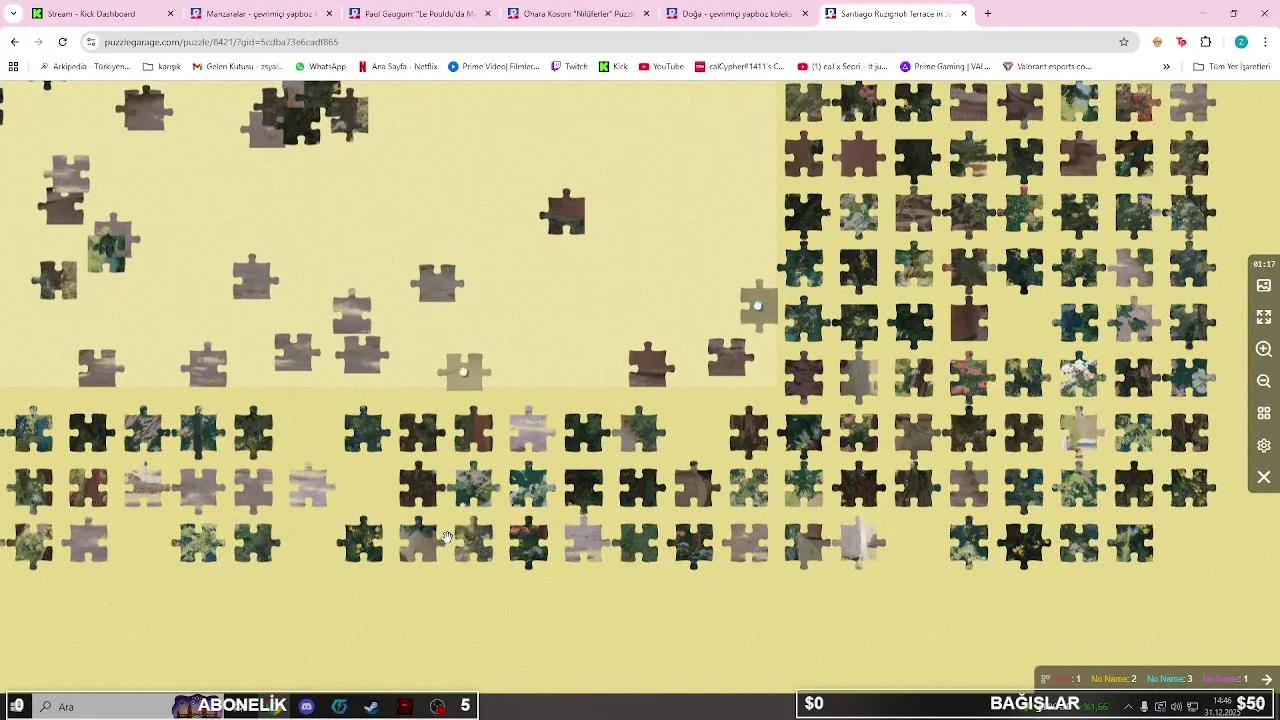Click the player list icon beside scores
This screenshot has height=720, width=1280.
tap(1045, 679)
